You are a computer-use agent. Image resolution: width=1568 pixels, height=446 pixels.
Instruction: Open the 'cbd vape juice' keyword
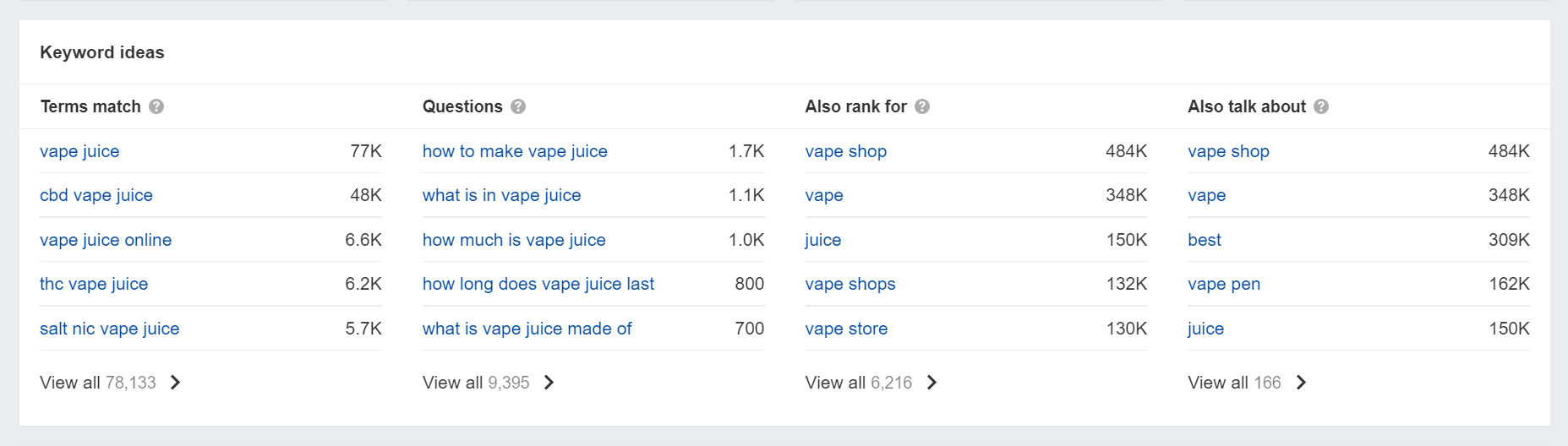[96, 195]
